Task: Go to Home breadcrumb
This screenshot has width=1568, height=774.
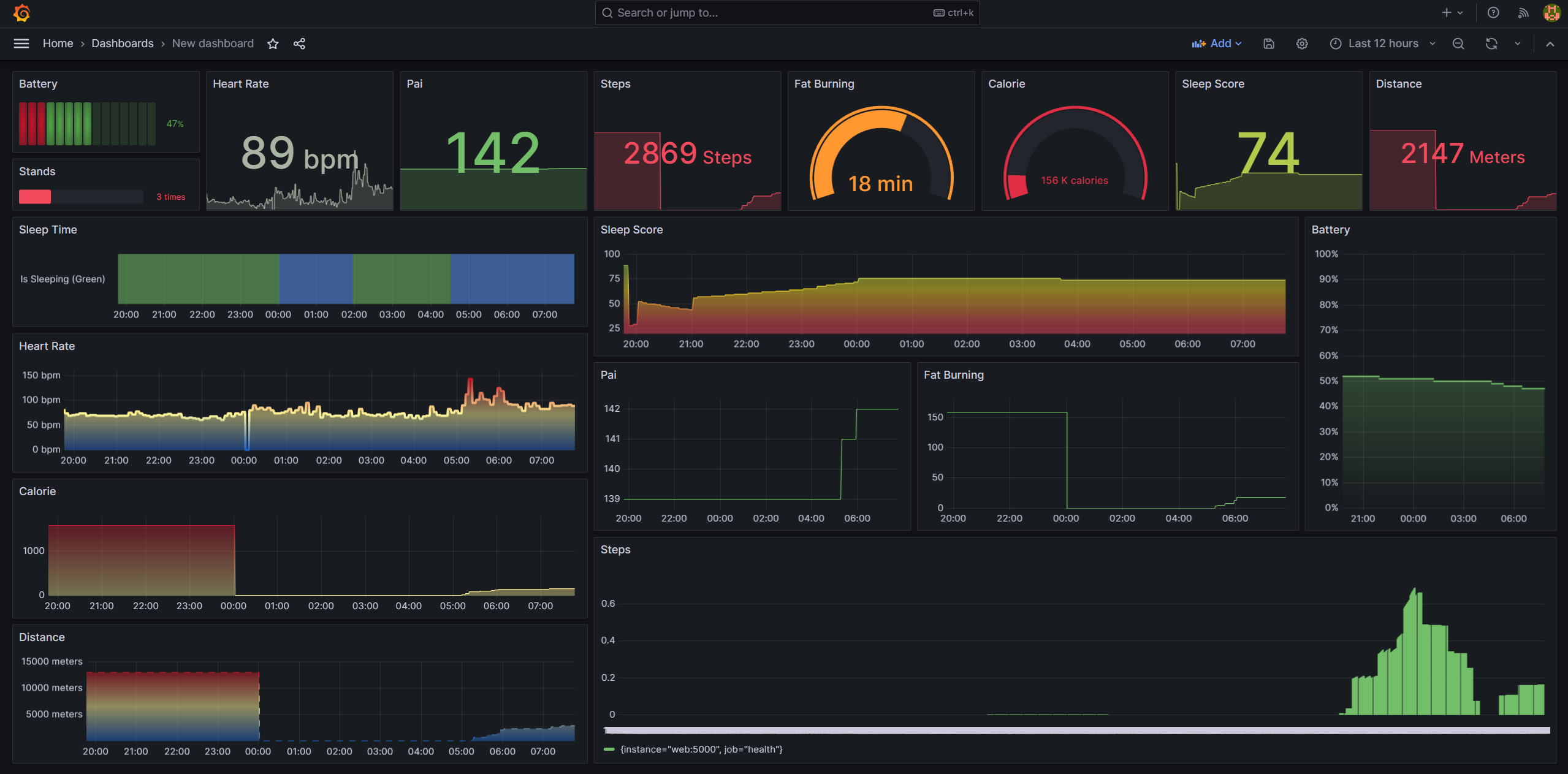Action: tap(58, 44)
